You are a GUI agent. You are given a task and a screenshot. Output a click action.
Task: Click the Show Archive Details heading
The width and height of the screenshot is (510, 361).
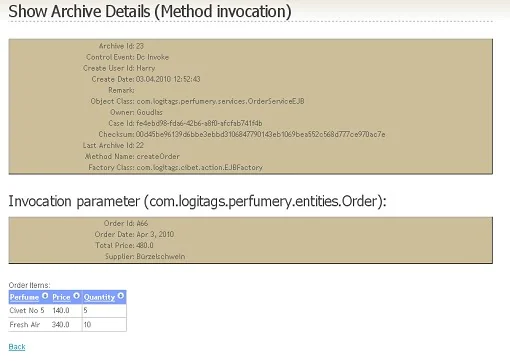tap(150, 11)
